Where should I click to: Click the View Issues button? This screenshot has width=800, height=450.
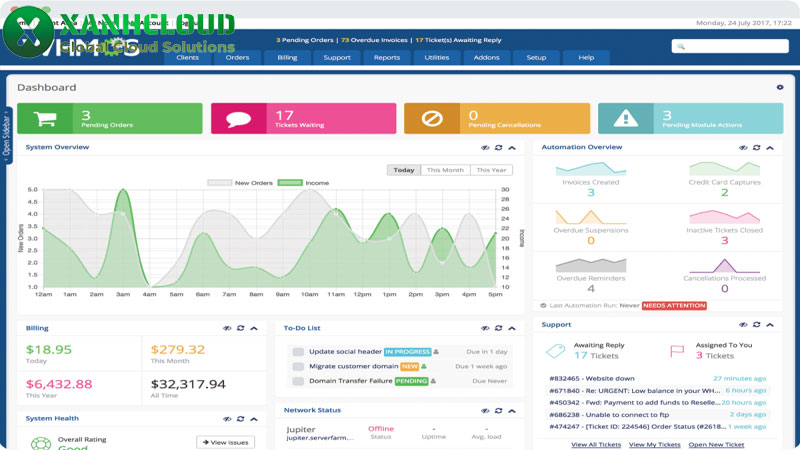point(226,442)
